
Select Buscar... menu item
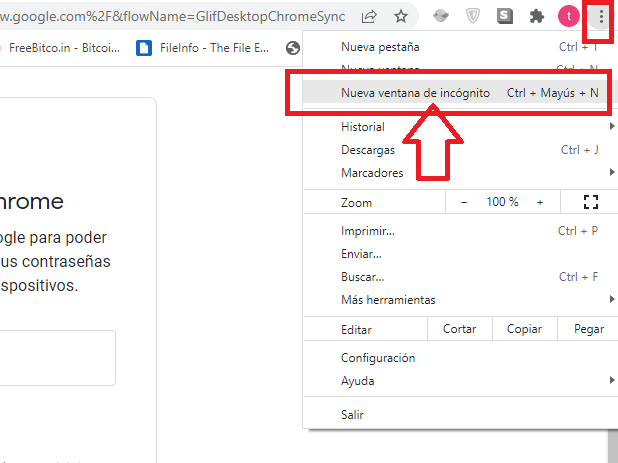click(x=460, y=277)
